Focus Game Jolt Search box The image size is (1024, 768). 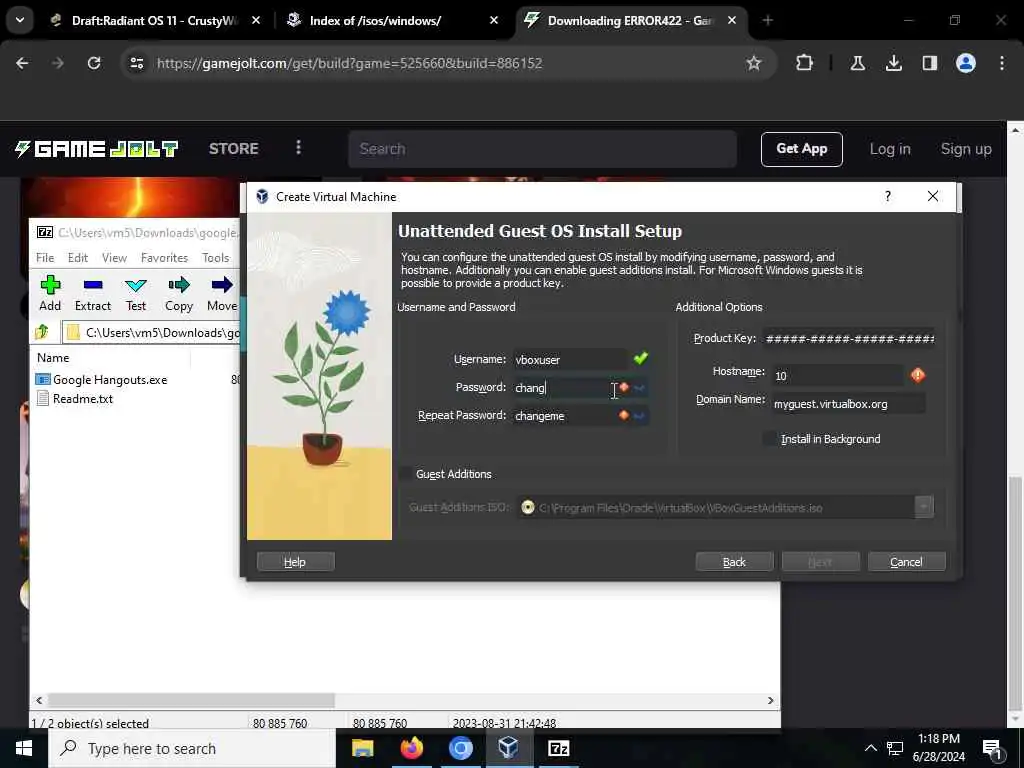click(x=542, y=149)
